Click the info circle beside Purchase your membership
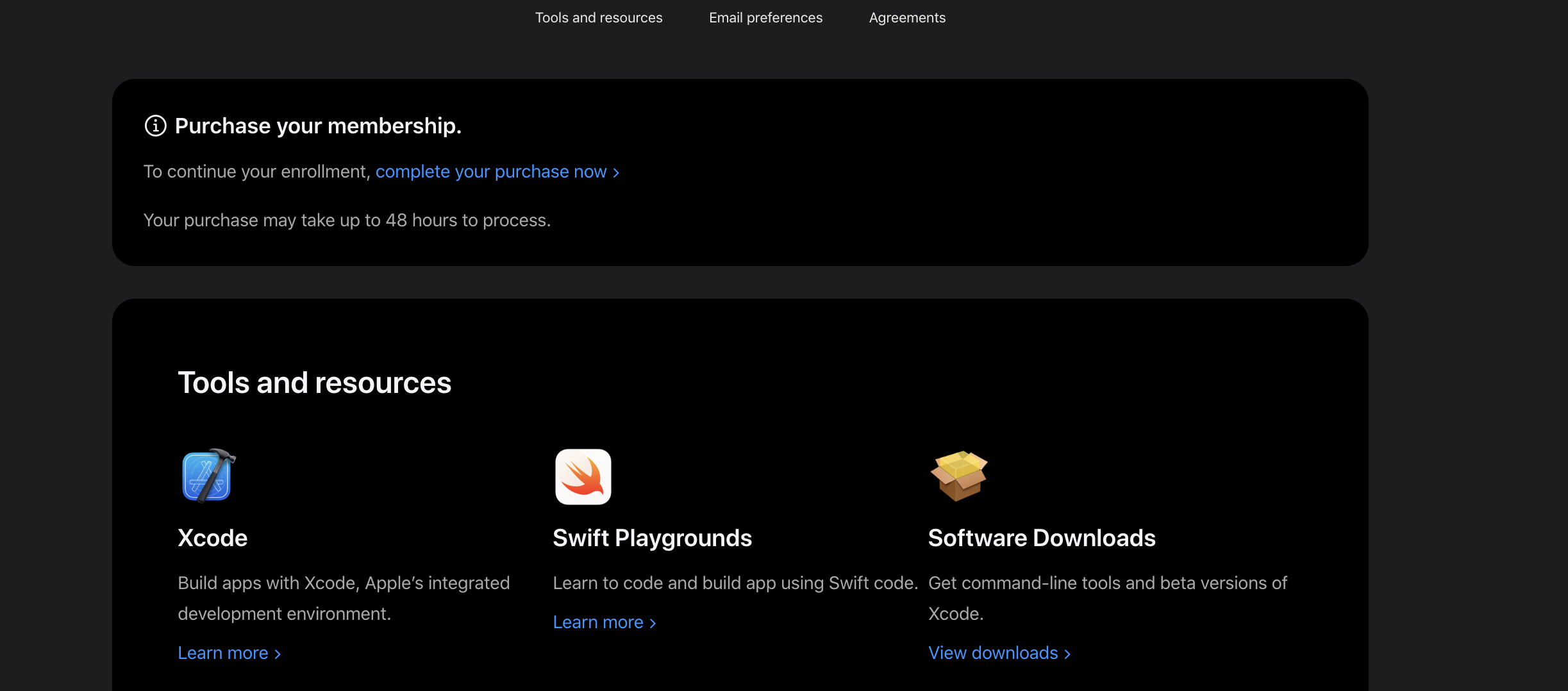Image resolution: width=1568 pixels, height=691 pixels. click(155, 126)
